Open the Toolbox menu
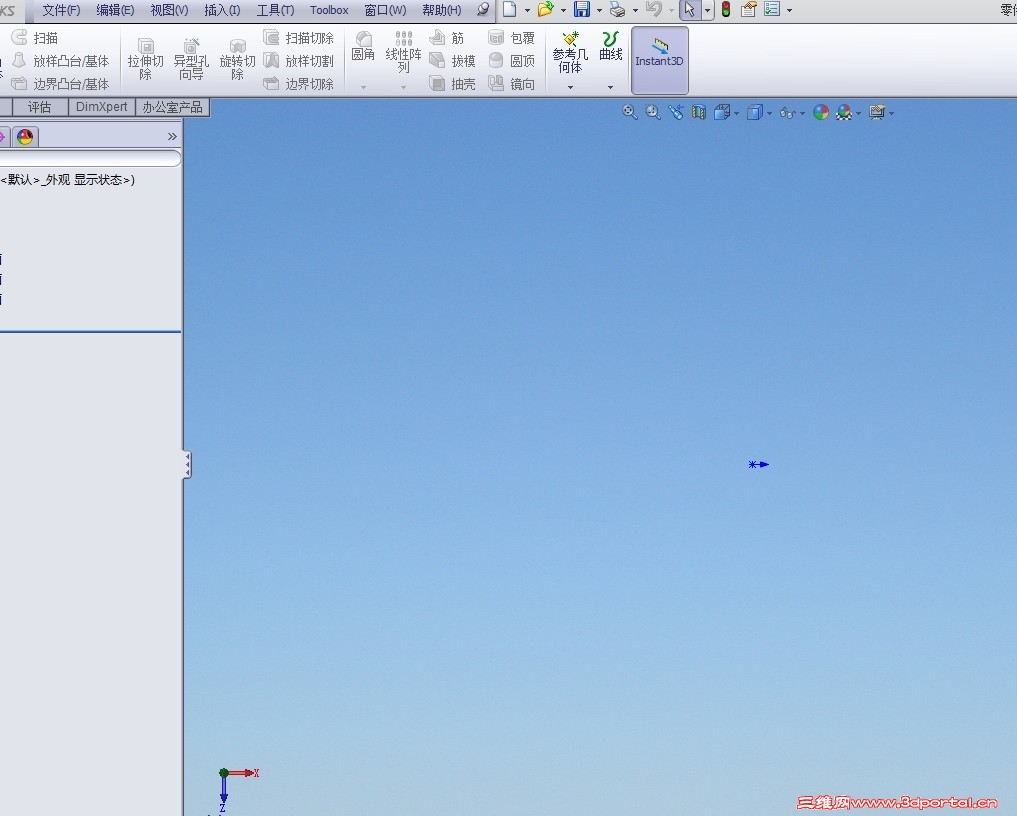Viewport: 1017px width, 816px height. [329, 10]
